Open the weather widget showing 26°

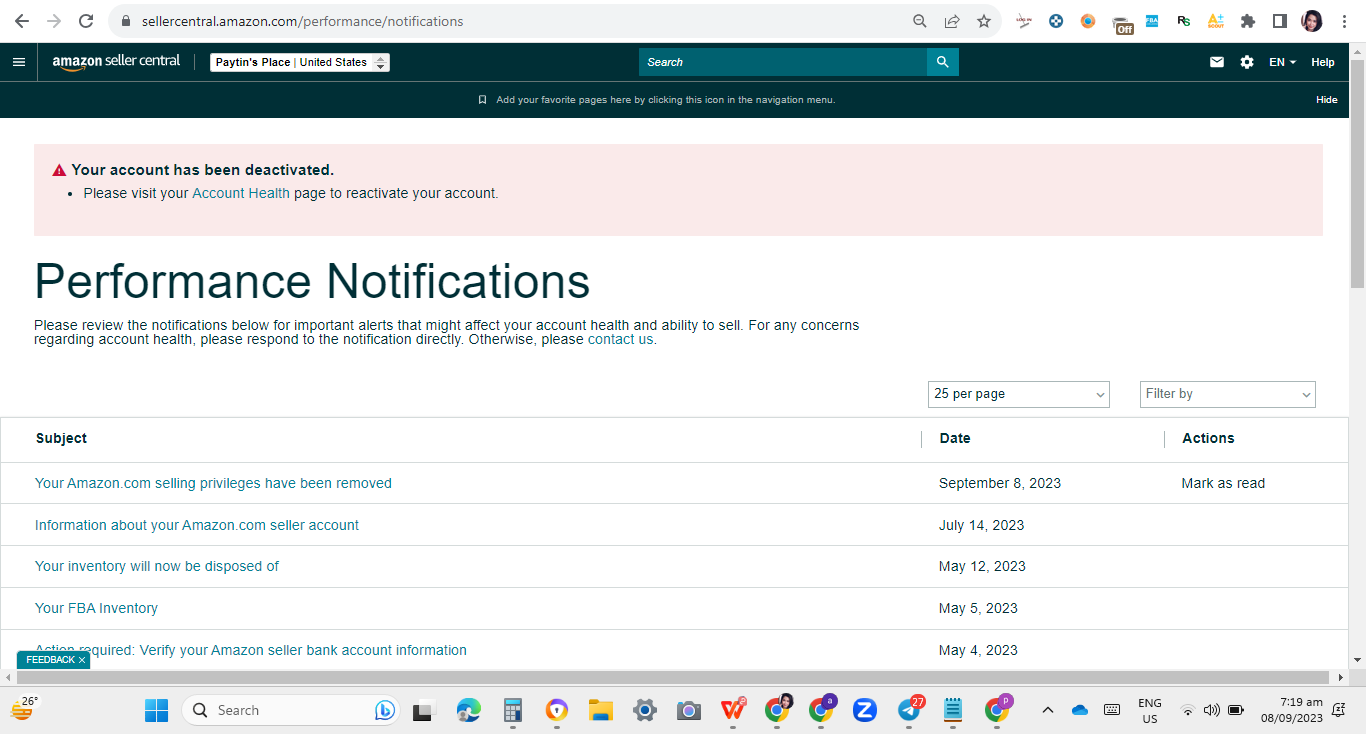24,708
